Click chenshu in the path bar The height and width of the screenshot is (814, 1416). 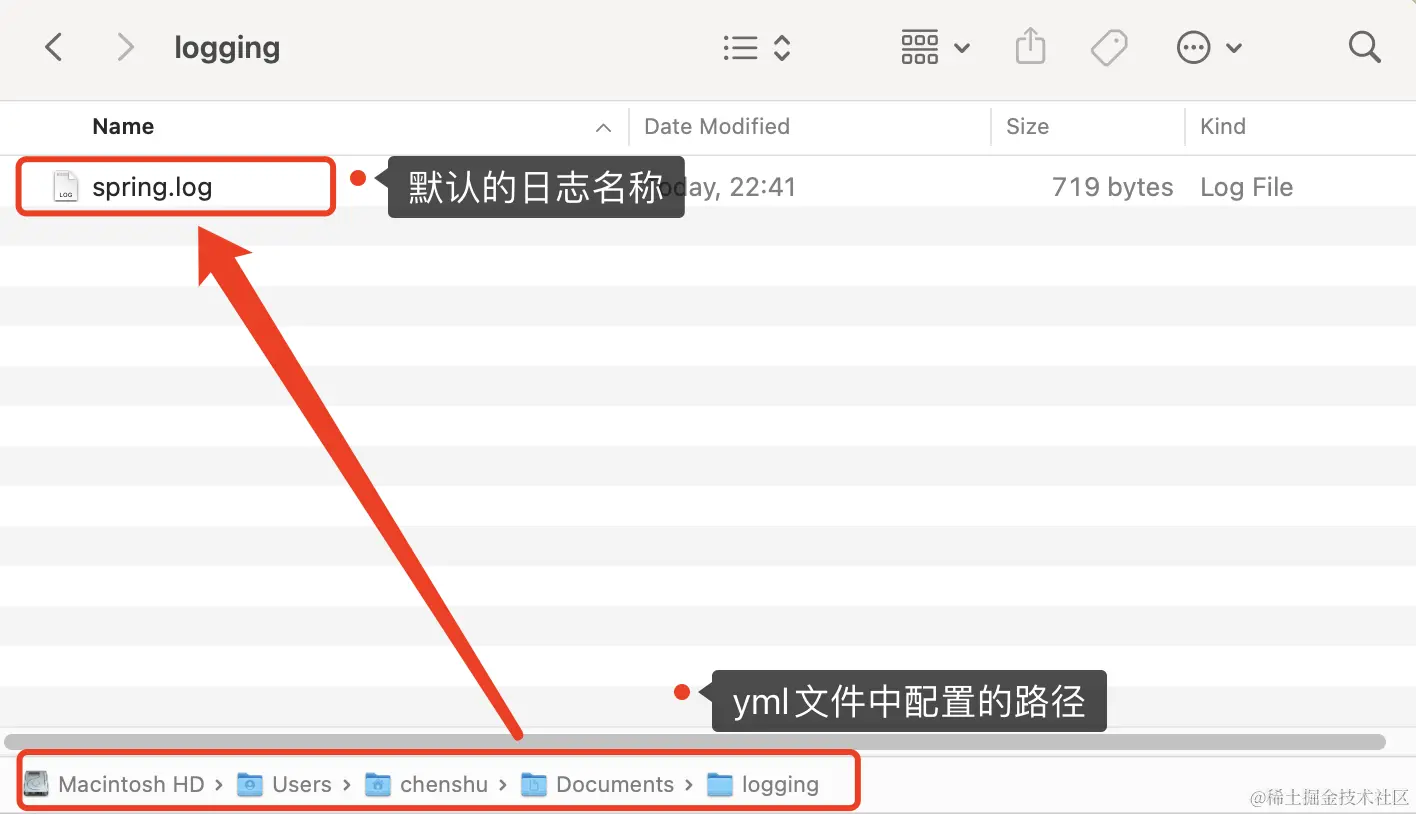coord(444,785)
